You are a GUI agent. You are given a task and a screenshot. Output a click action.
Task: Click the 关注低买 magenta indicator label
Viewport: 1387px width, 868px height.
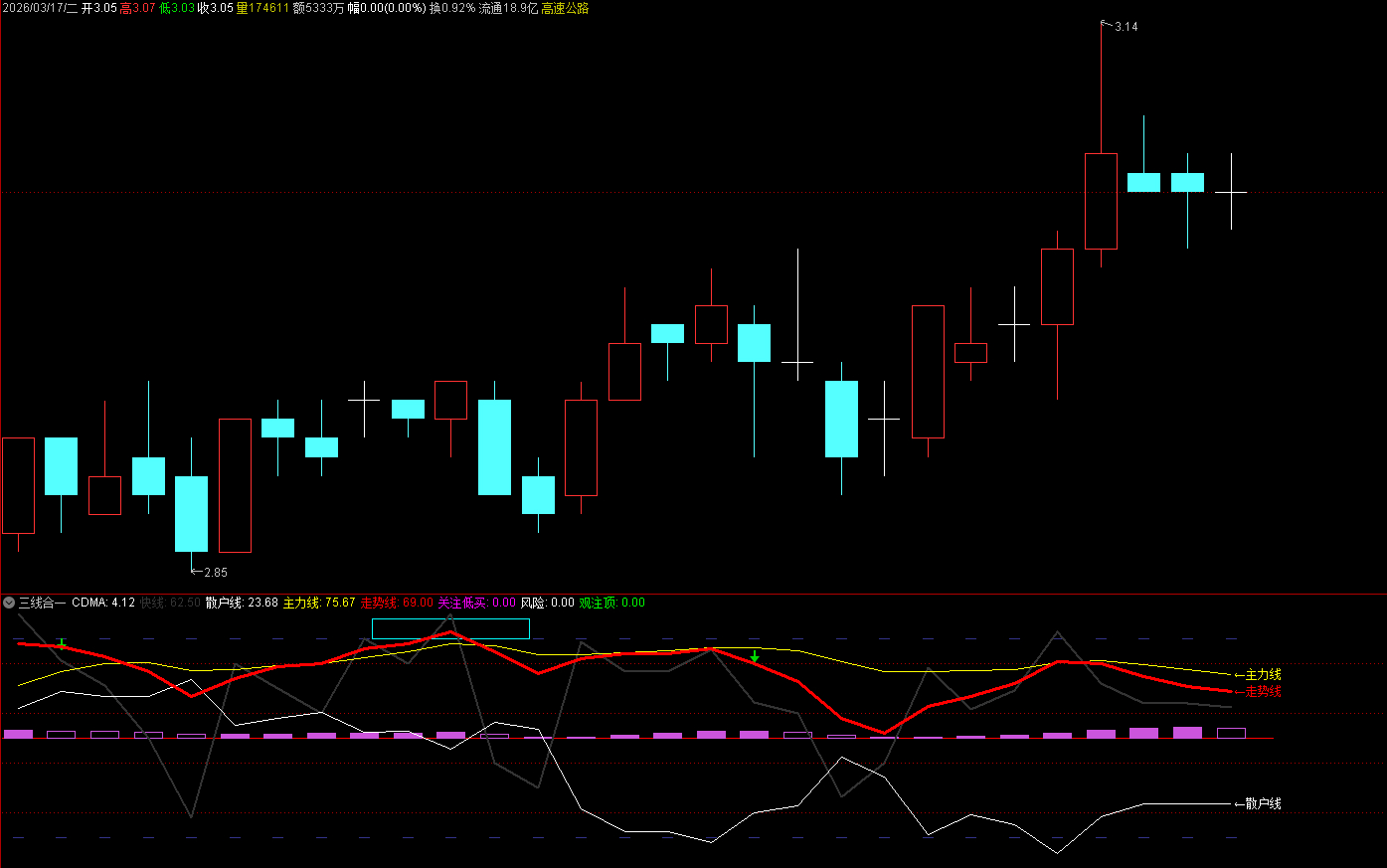pos(476,603)
